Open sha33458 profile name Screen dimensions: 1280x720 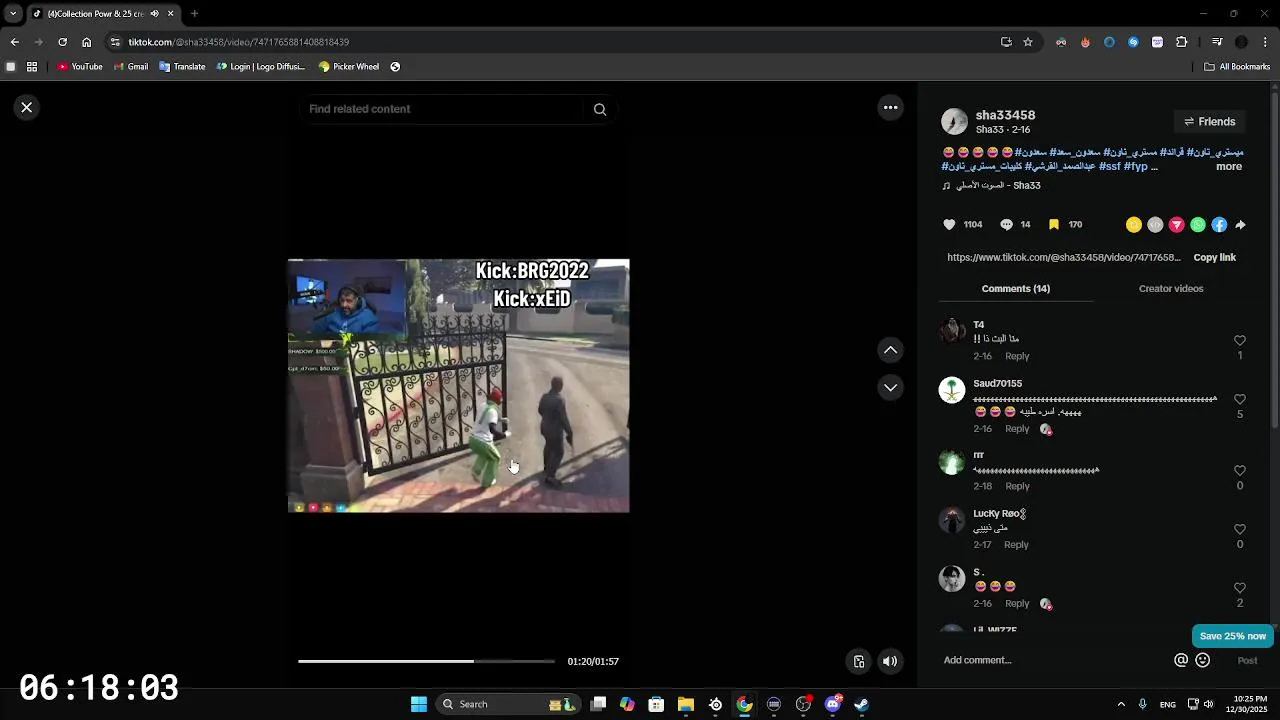[x=1005, y=115]
